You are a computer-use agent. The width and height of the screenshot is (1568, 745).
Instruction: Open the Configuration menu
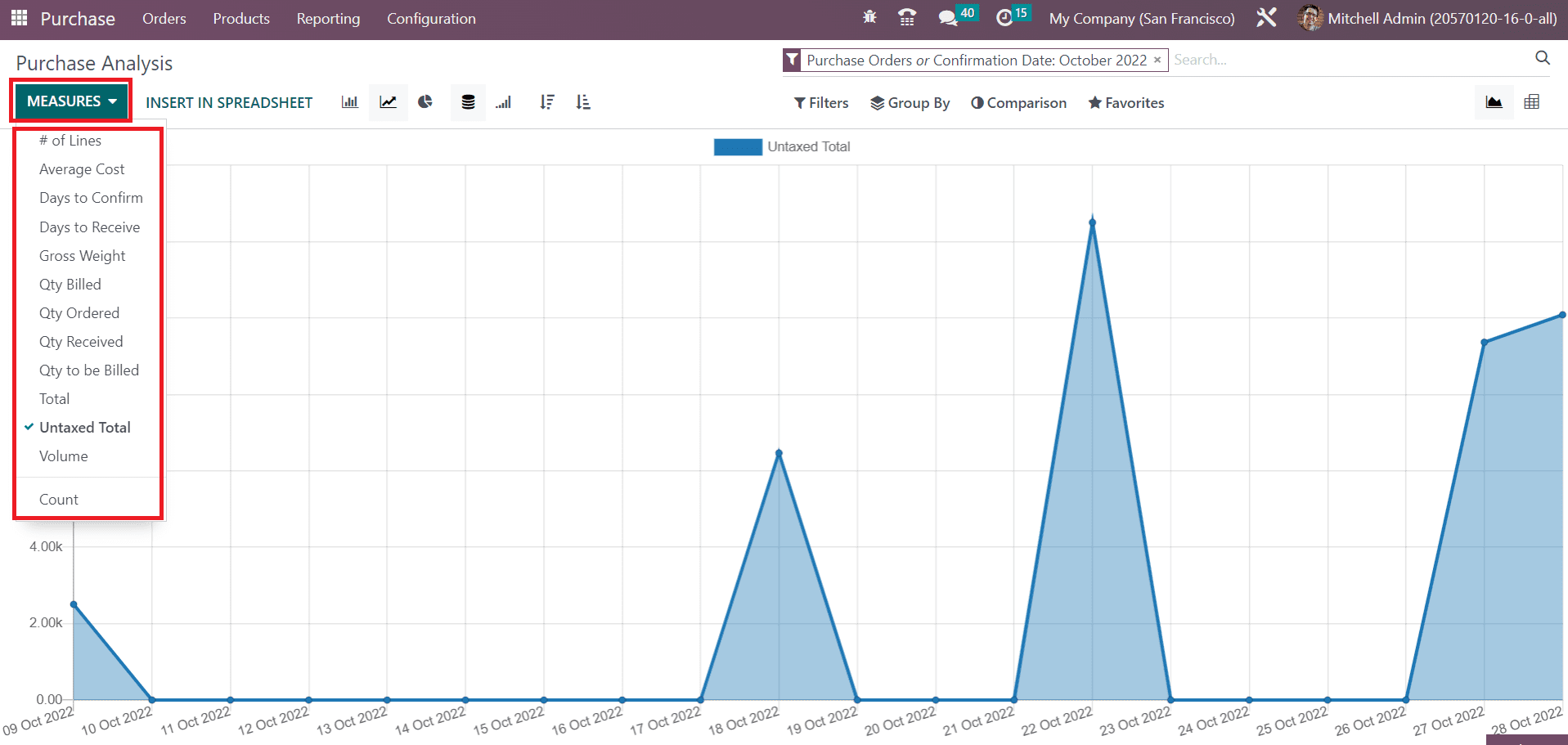click(x=431, y=19)
